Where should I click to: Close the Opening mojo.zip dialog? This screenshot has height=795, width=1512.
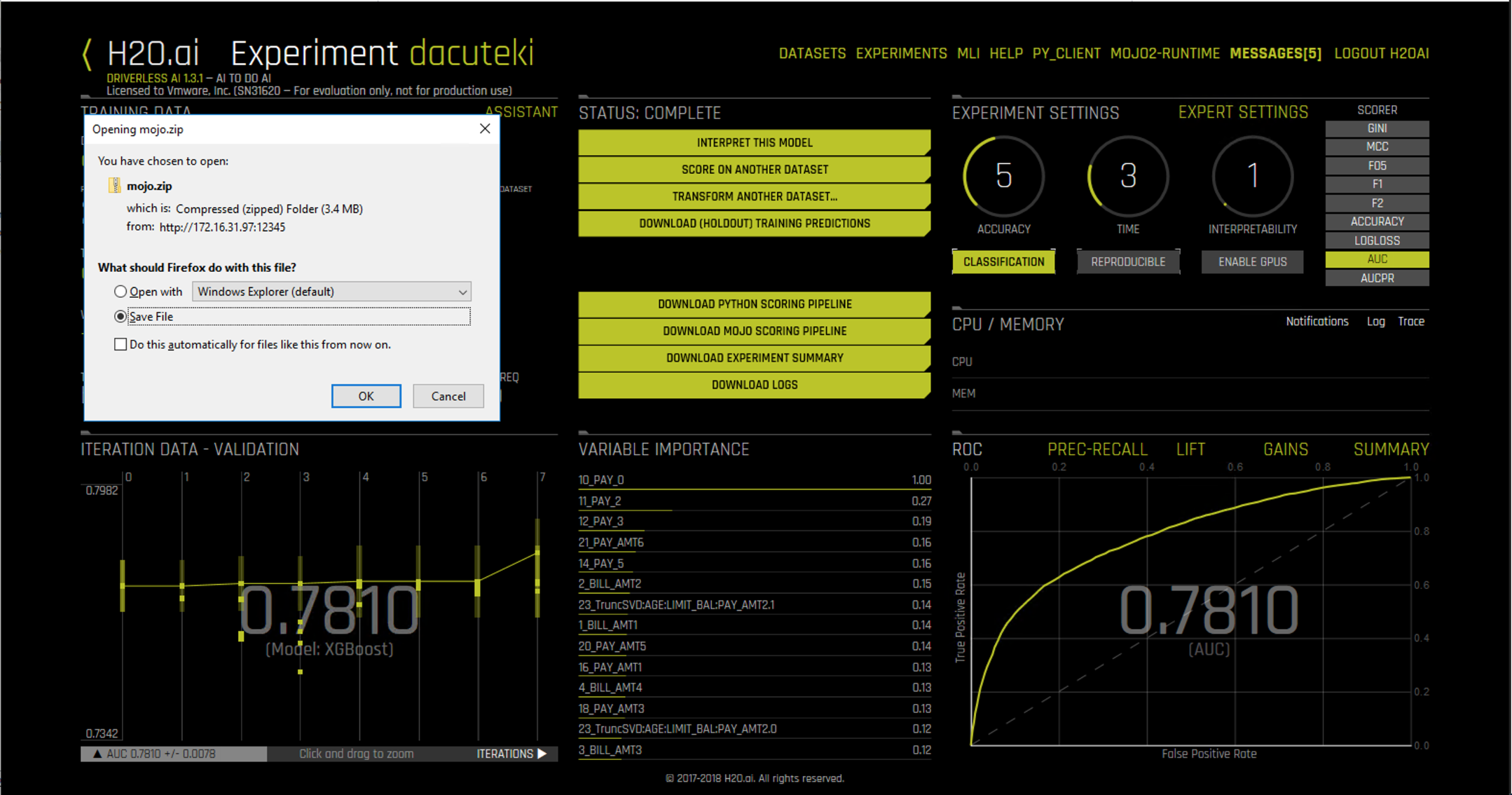[x=485, y=129]
